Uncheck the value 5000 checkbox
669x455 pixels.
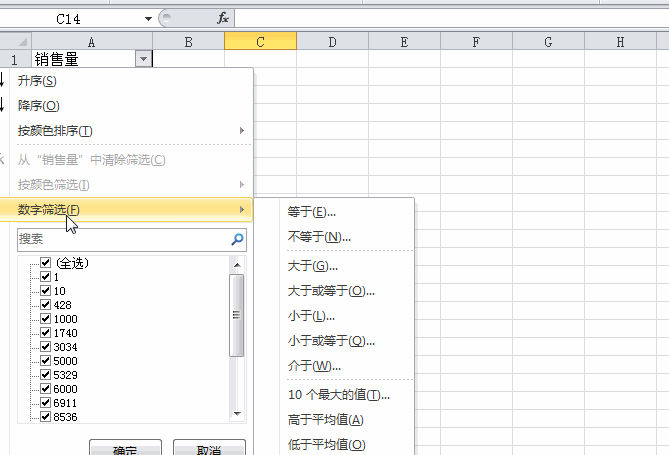tap(46, 361)
